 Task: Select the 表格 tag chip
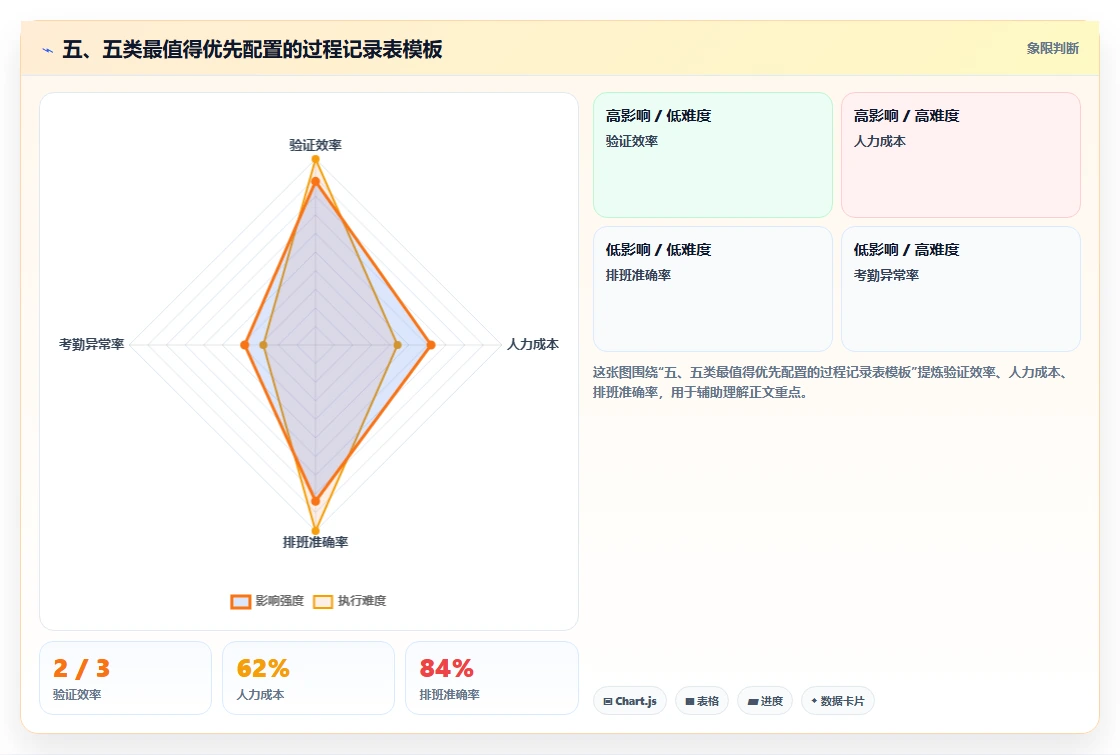[x=701, y=701]
